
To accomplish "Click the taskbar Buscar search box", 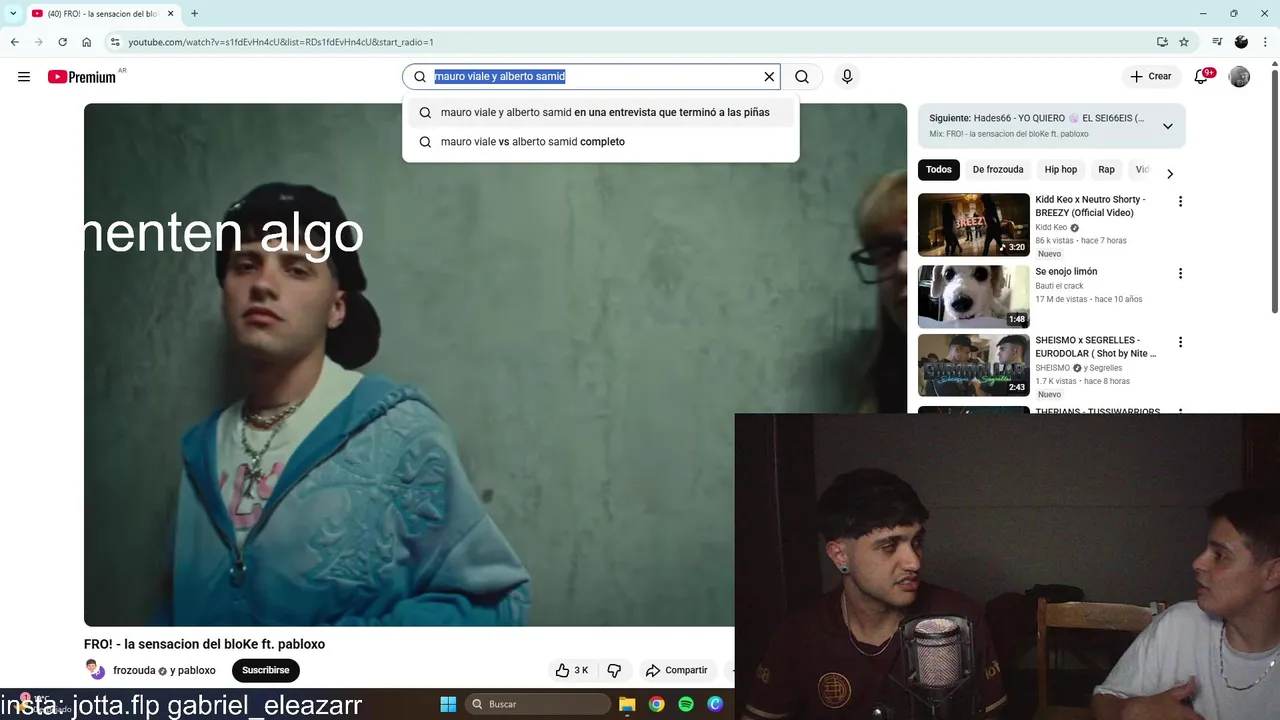I will [x=538, y=704].
